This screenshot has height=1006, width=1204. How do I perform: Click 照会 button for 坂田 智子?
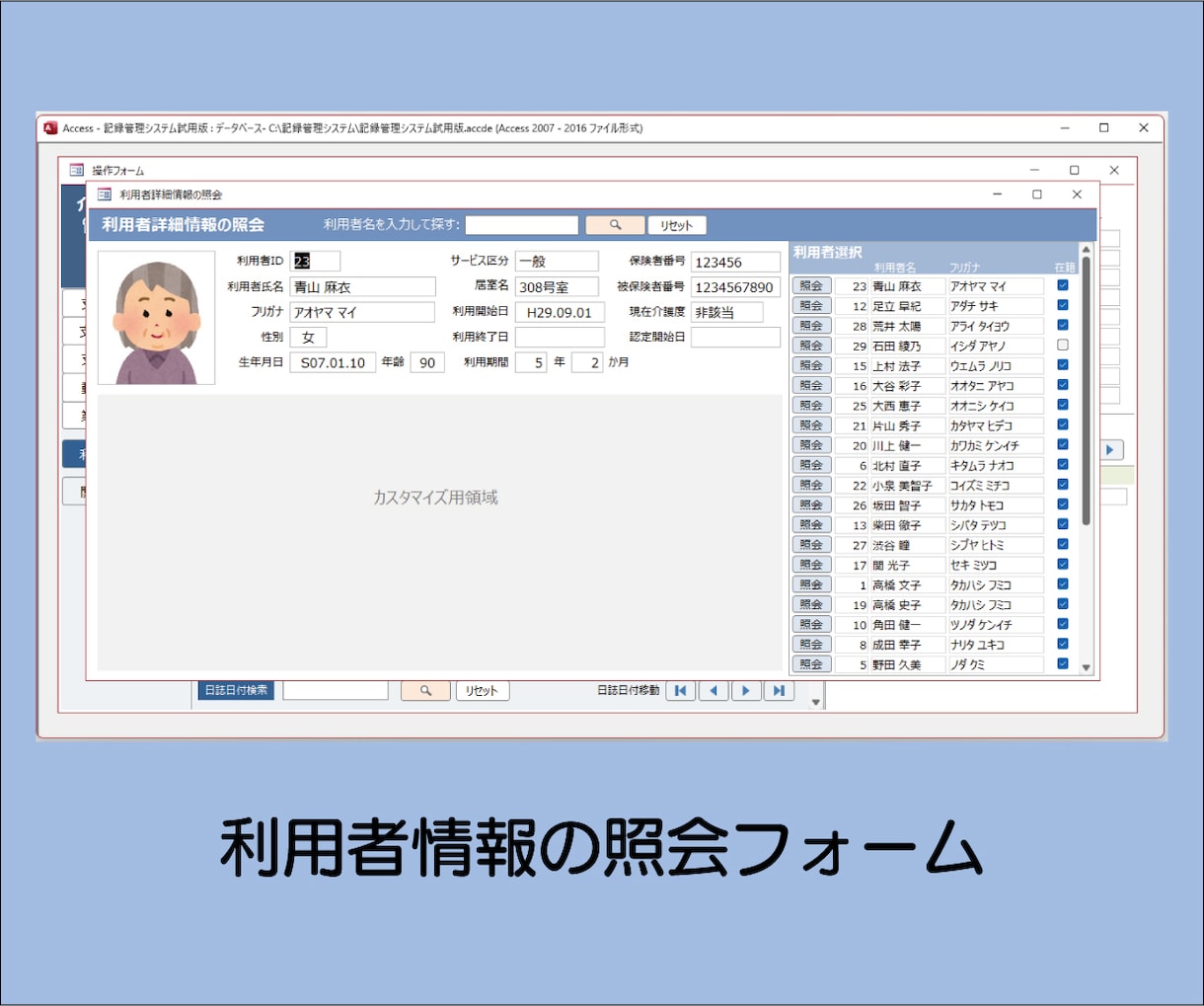point(811,504)
